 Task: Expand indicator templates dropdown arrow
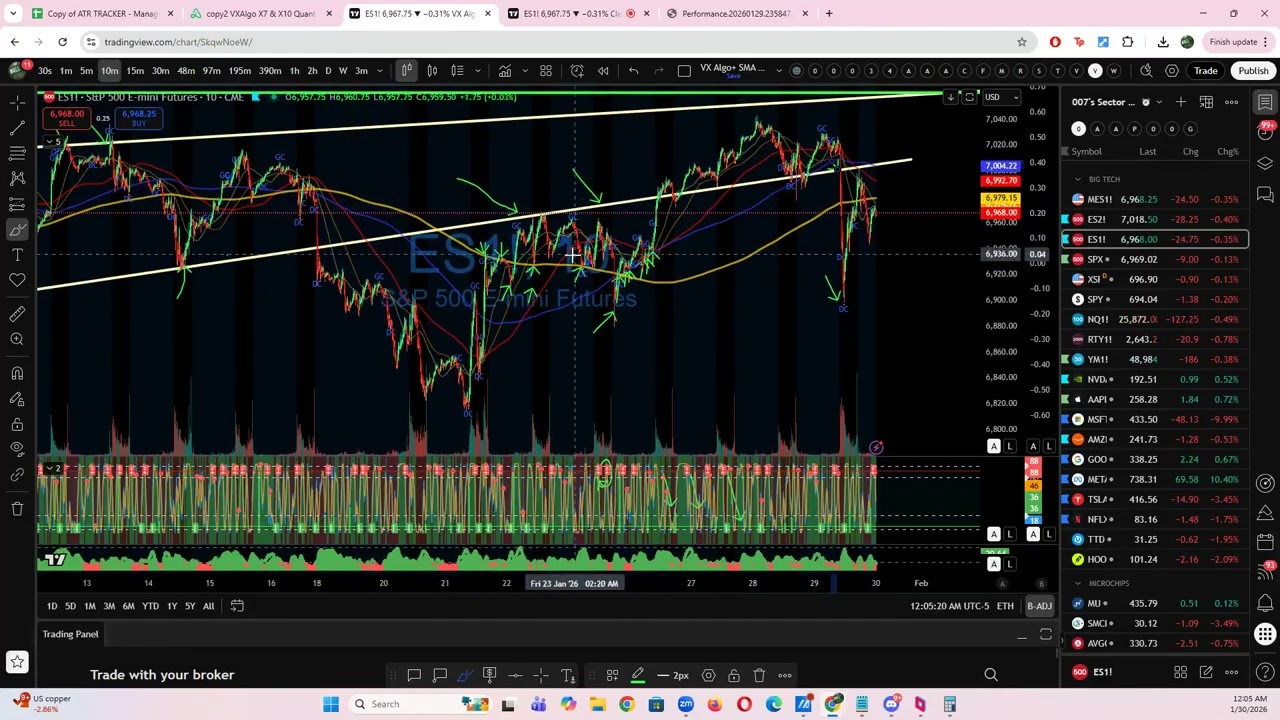[x=525, y=71]
